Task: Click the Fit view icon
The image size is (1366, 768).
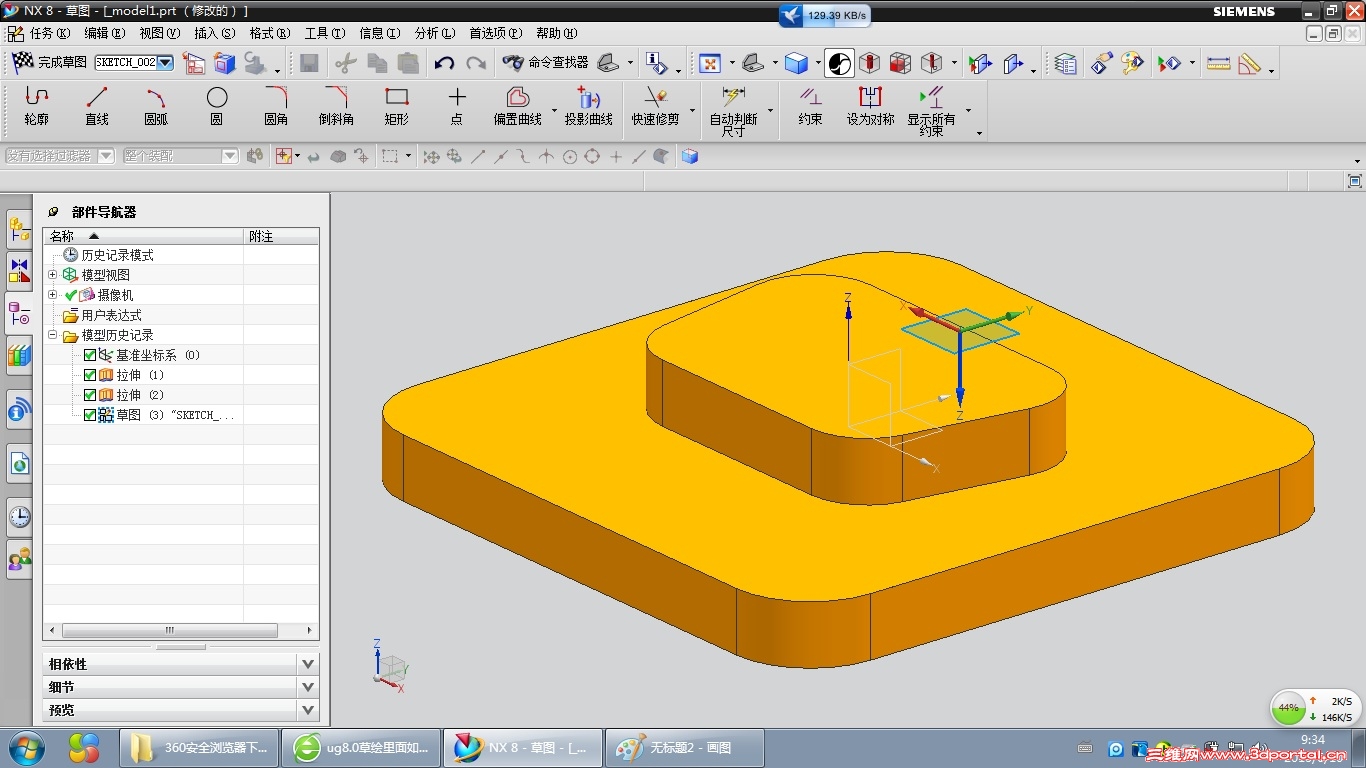Action: coord(710,63)
